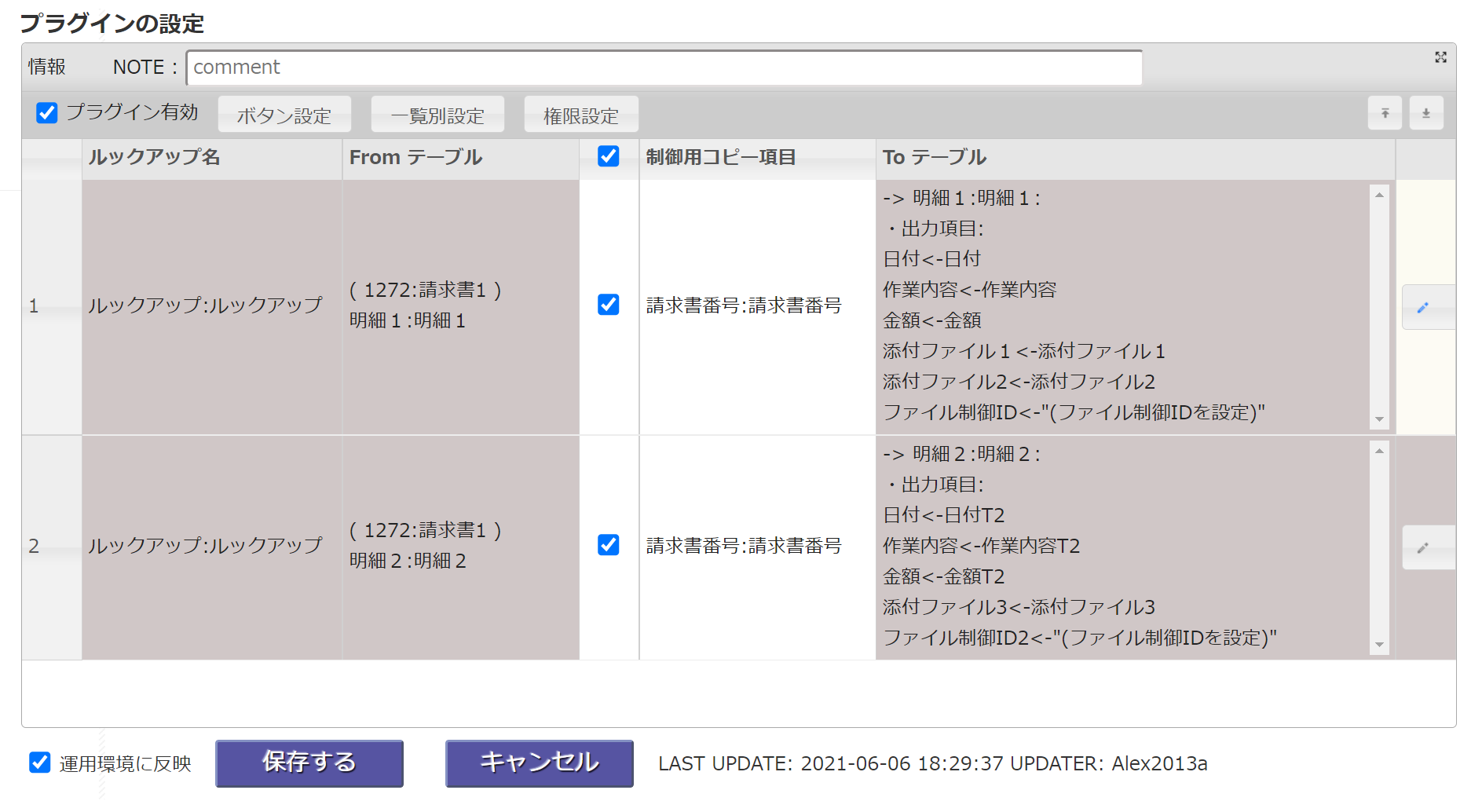Toggle the プラグイン有効 checkbox
Screen dimensions: 1482x812
[x=47, y=113]
